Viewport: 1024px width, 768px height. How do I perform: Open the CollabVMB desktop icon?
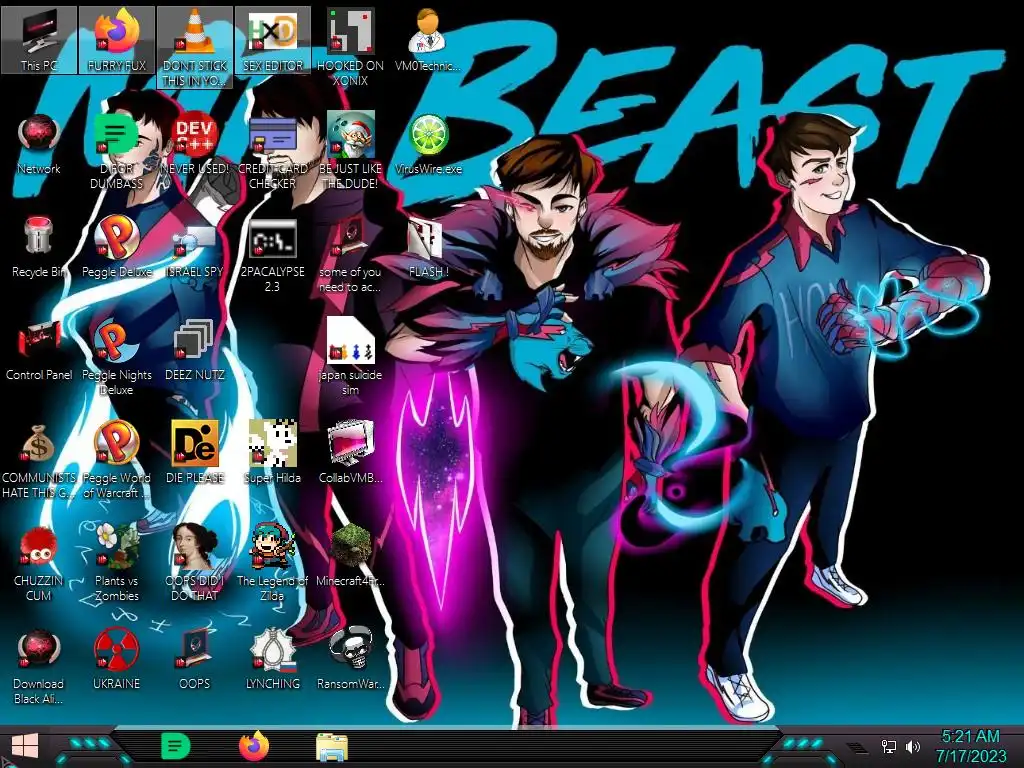[350, 452]
